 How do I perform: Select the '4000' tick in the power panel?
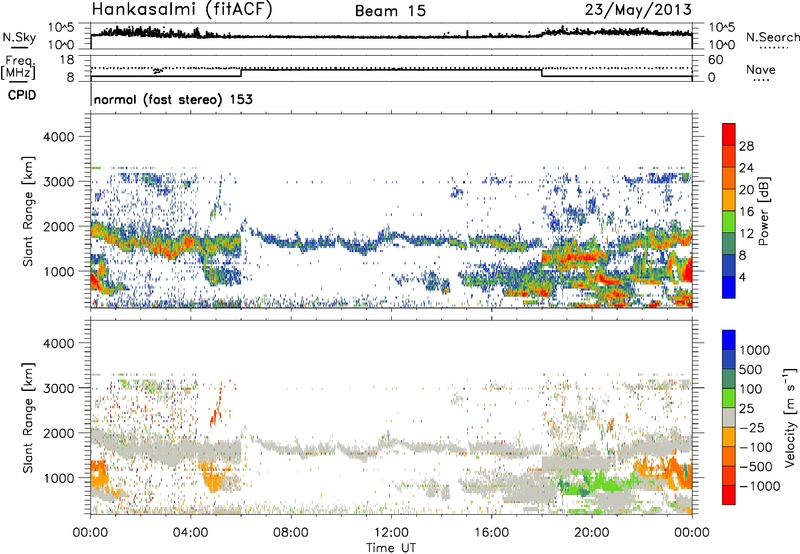pos(58,137)
